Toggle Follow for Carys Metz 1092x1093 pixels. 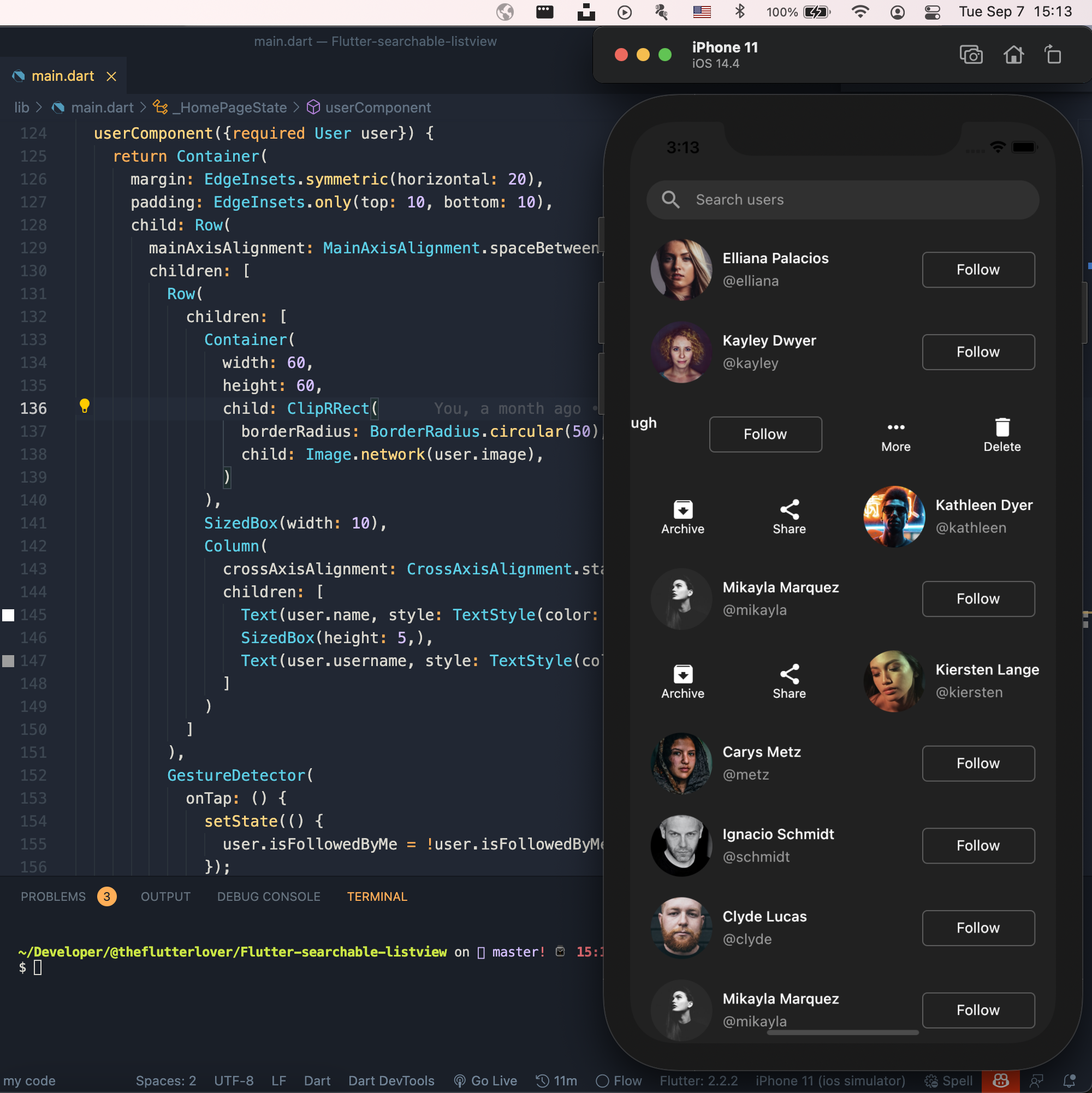point(978,763)
